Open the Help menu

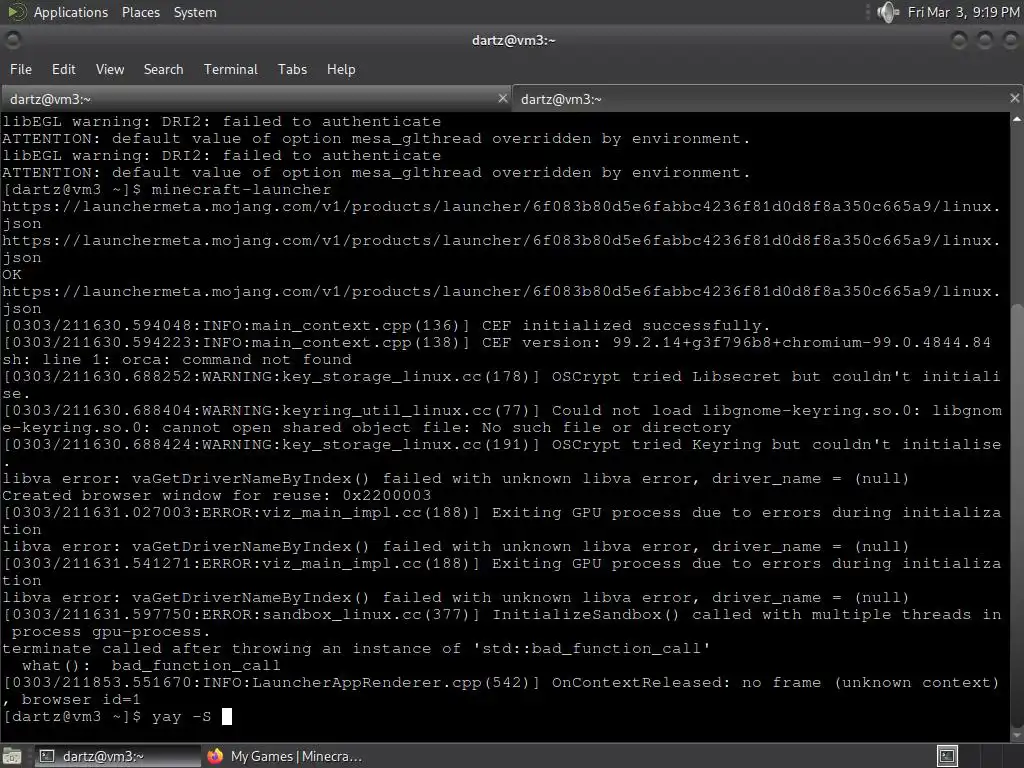point(341,69)
